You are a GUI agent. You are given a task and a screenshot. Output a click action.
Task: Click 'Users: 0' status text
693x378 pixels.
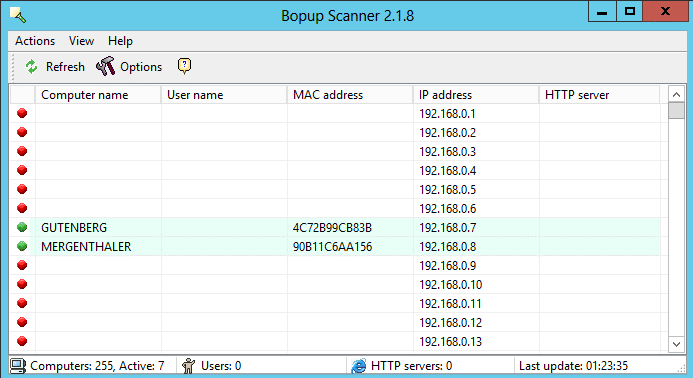pyautogui.click(x=221, y=366)
